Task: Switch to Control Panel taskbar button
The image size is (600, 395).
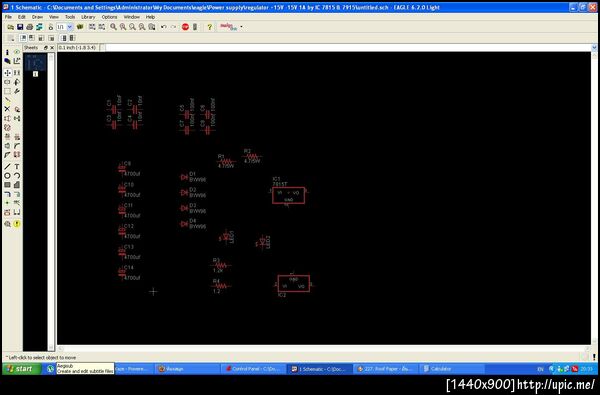Action: tap(253, 369)
